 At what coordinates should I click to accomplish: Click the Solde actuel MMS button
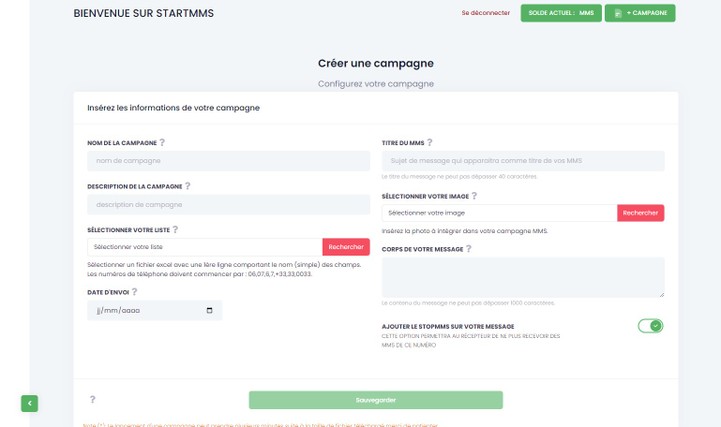tap(560, 13)
